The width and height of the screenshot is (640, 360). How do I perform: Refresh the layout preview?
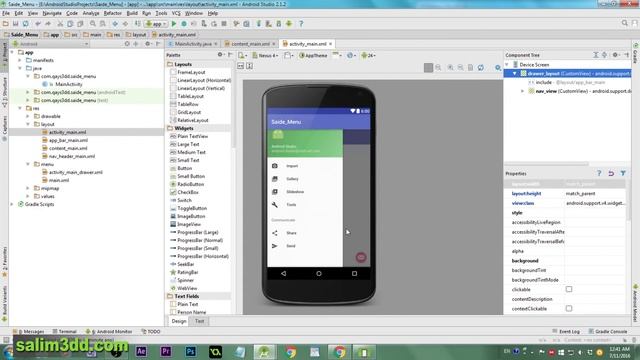(x=481, y=67)
